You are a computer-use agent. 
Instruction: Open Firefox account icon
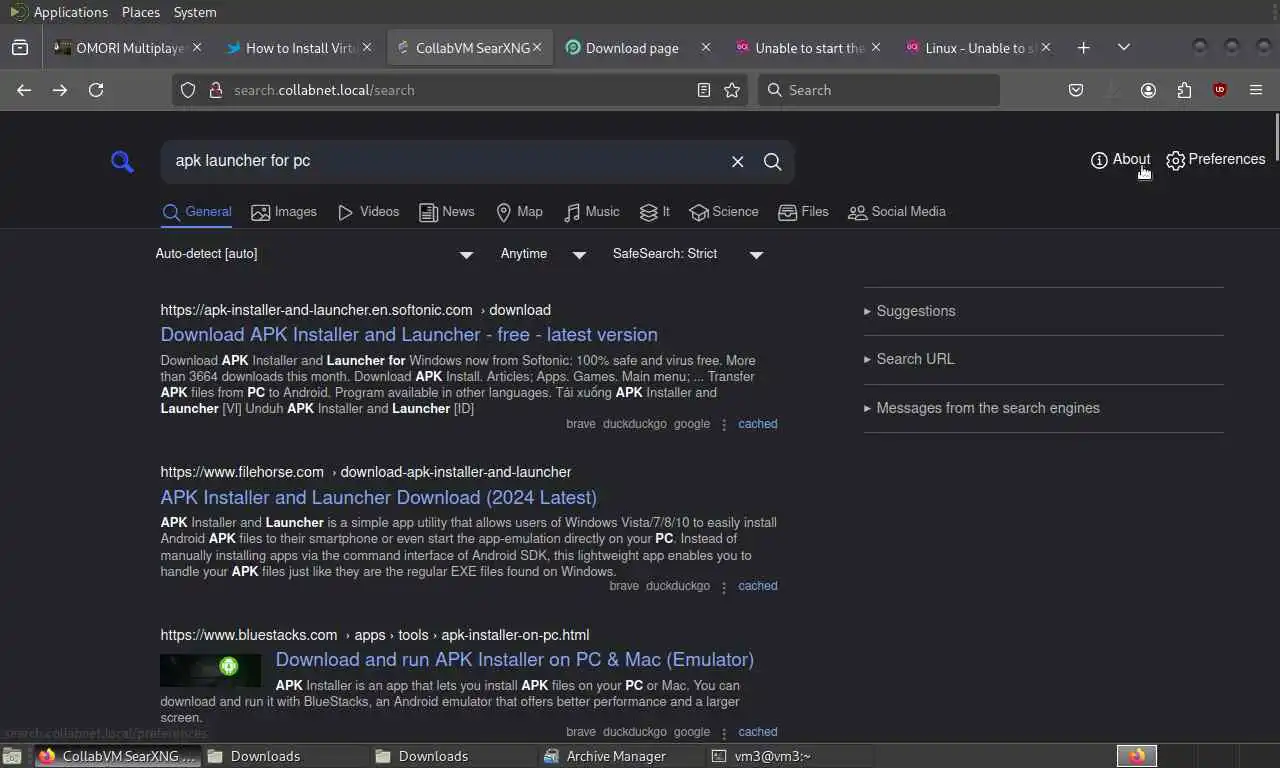[1148, 90]
